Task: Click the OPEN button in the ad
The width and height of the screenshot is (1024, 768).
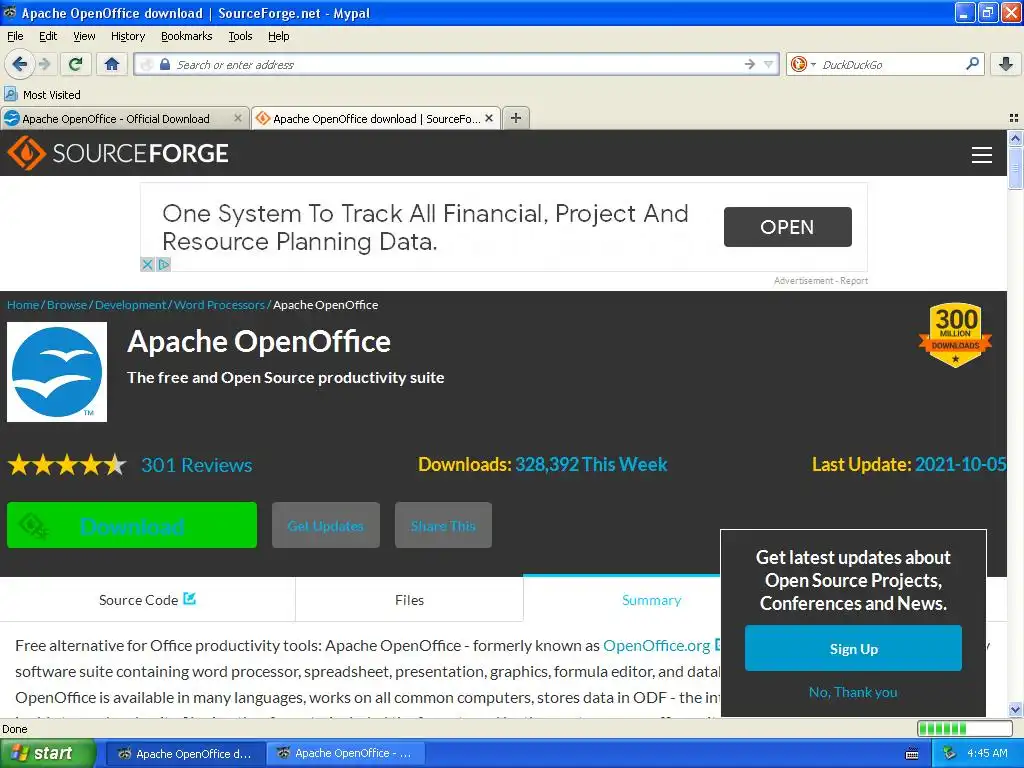Action: (788, 227)
